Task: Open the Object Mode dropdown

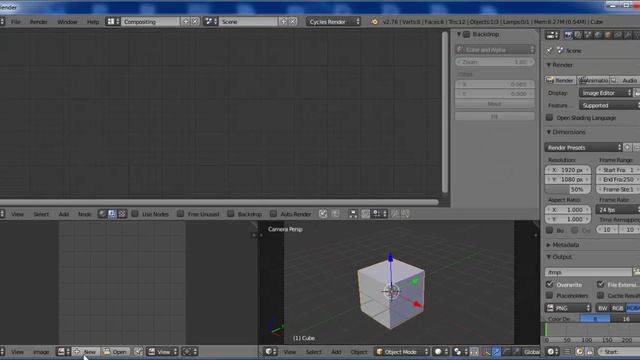Action: 402,351
